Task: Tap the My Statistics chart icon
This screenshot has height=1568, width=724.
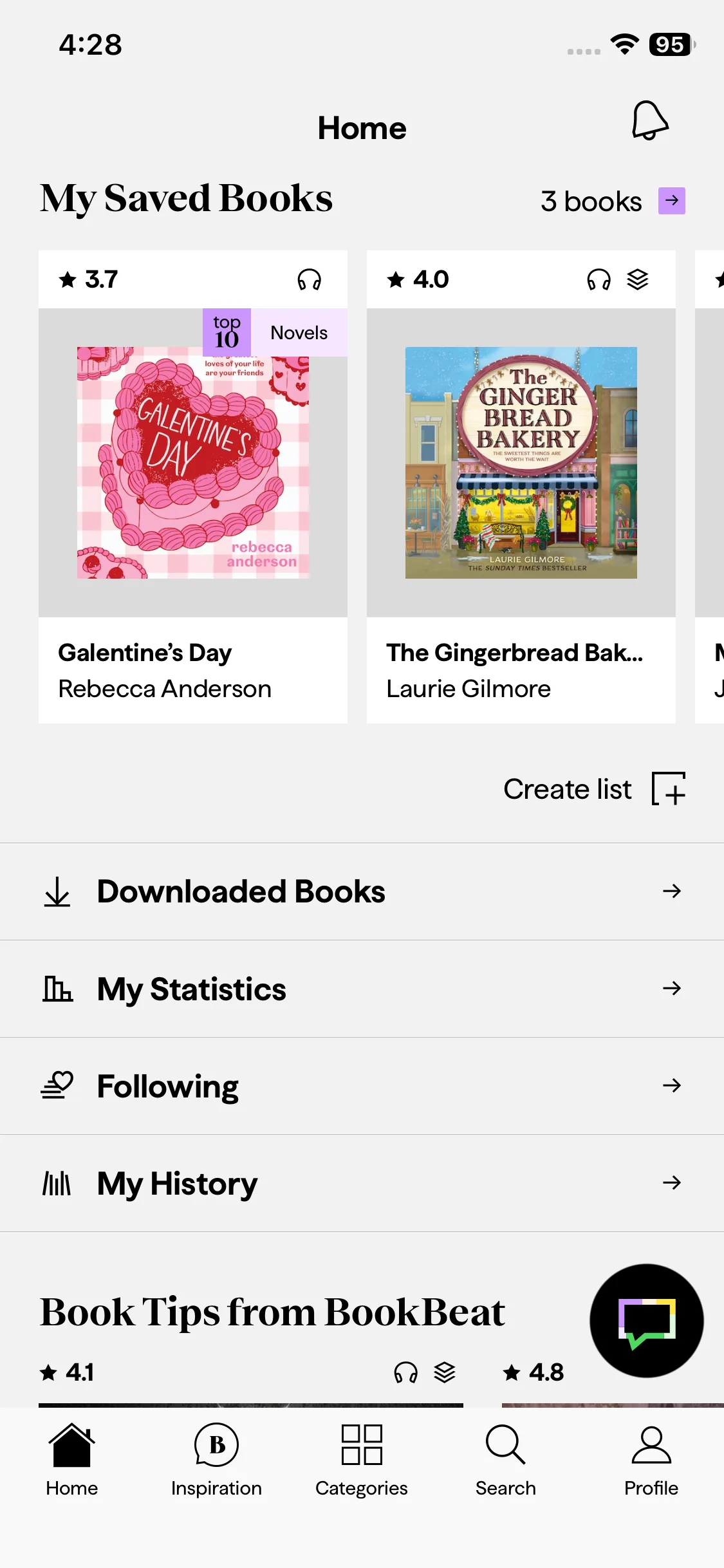Action: coord(57,989)
